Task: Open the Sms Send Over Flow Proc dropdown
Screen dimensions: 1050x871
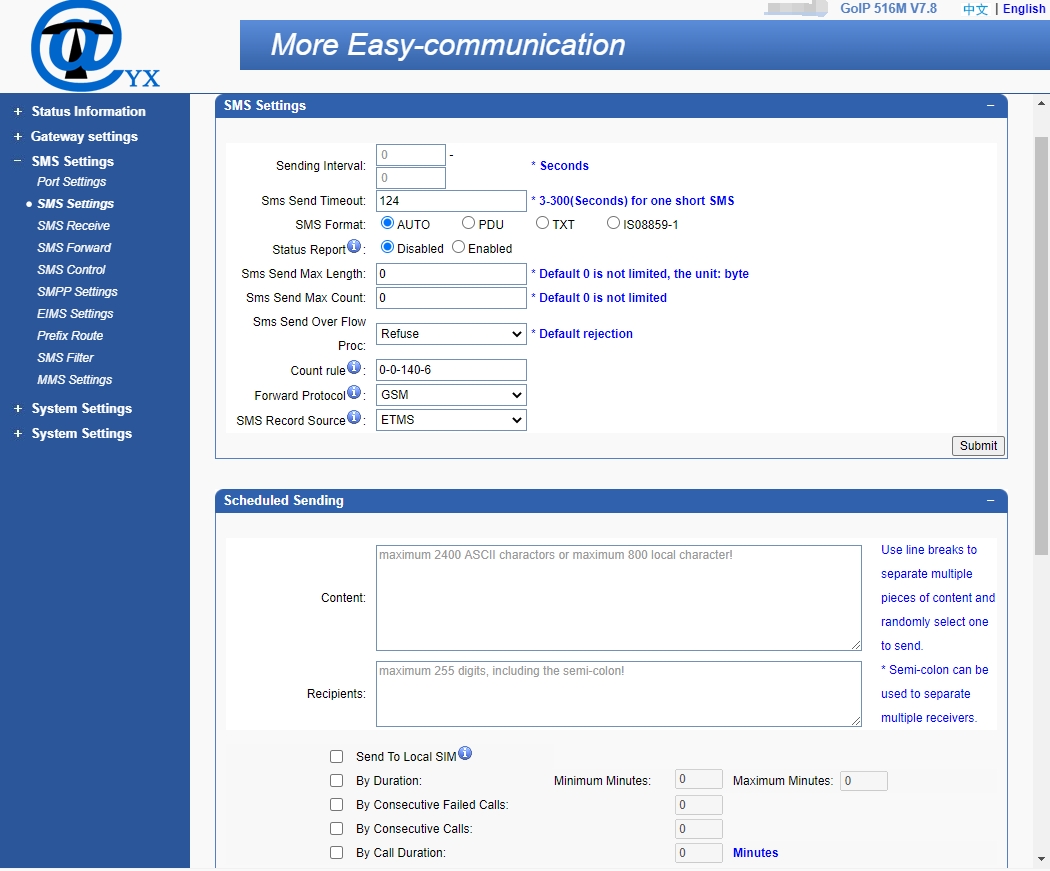Action: click(x=450, y=333)
